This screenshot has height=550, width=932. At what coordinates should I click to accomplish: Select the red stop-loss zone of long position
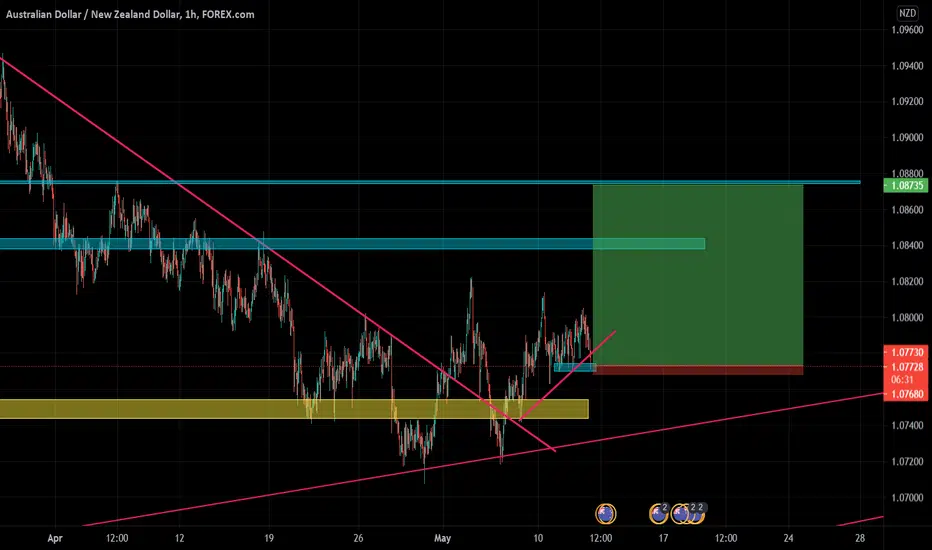click(698, 370)
